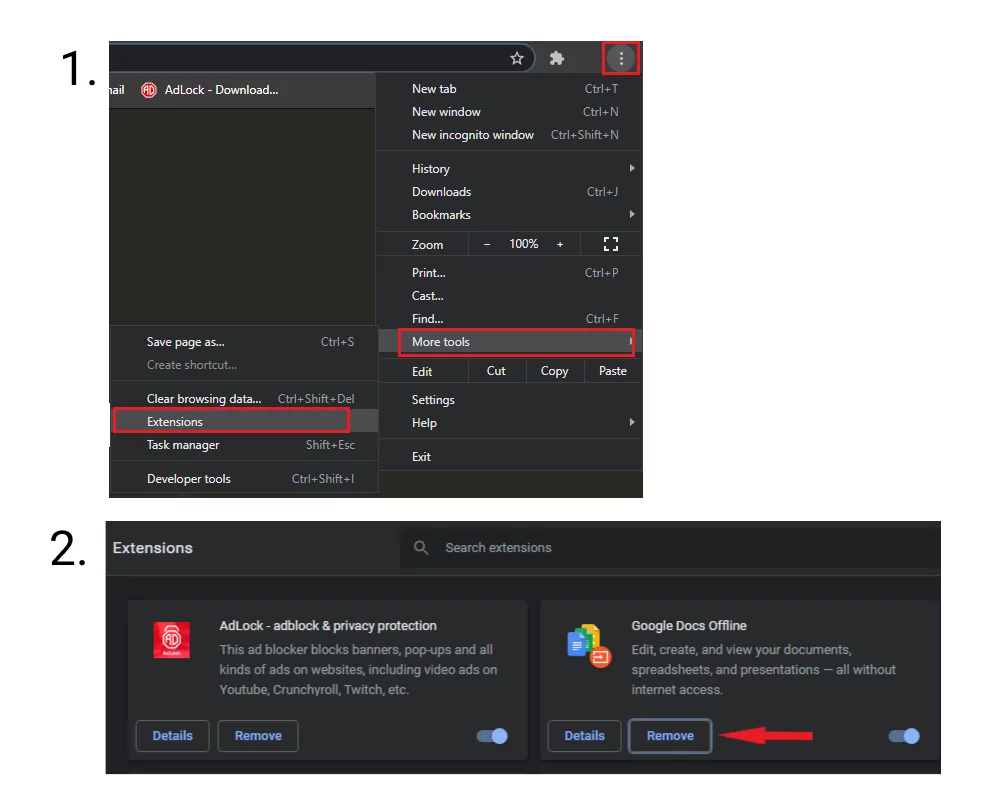The width and height of the screenshot is (1000, 800).
Task: Click the search magnifier icon
Action: pos(420,547)
